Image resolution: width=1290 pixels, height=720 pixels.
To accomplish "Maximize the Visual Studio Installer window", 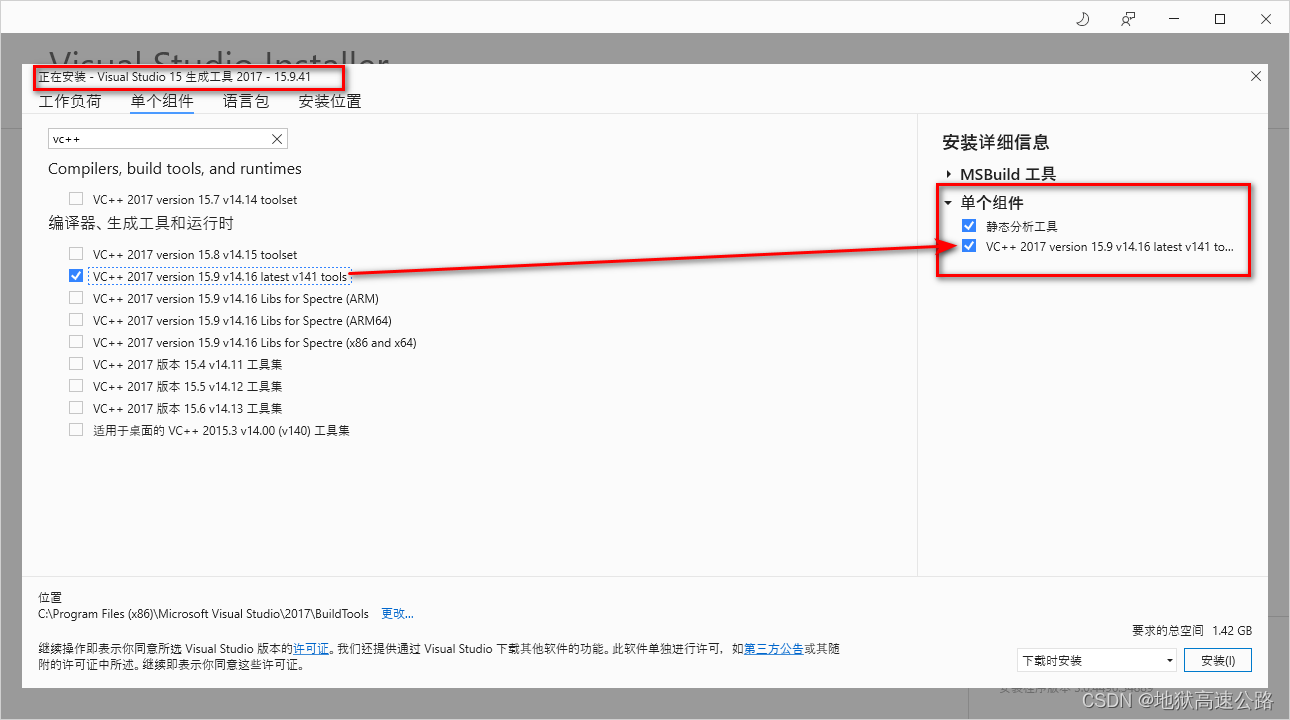I will [x=1220, y=19].
